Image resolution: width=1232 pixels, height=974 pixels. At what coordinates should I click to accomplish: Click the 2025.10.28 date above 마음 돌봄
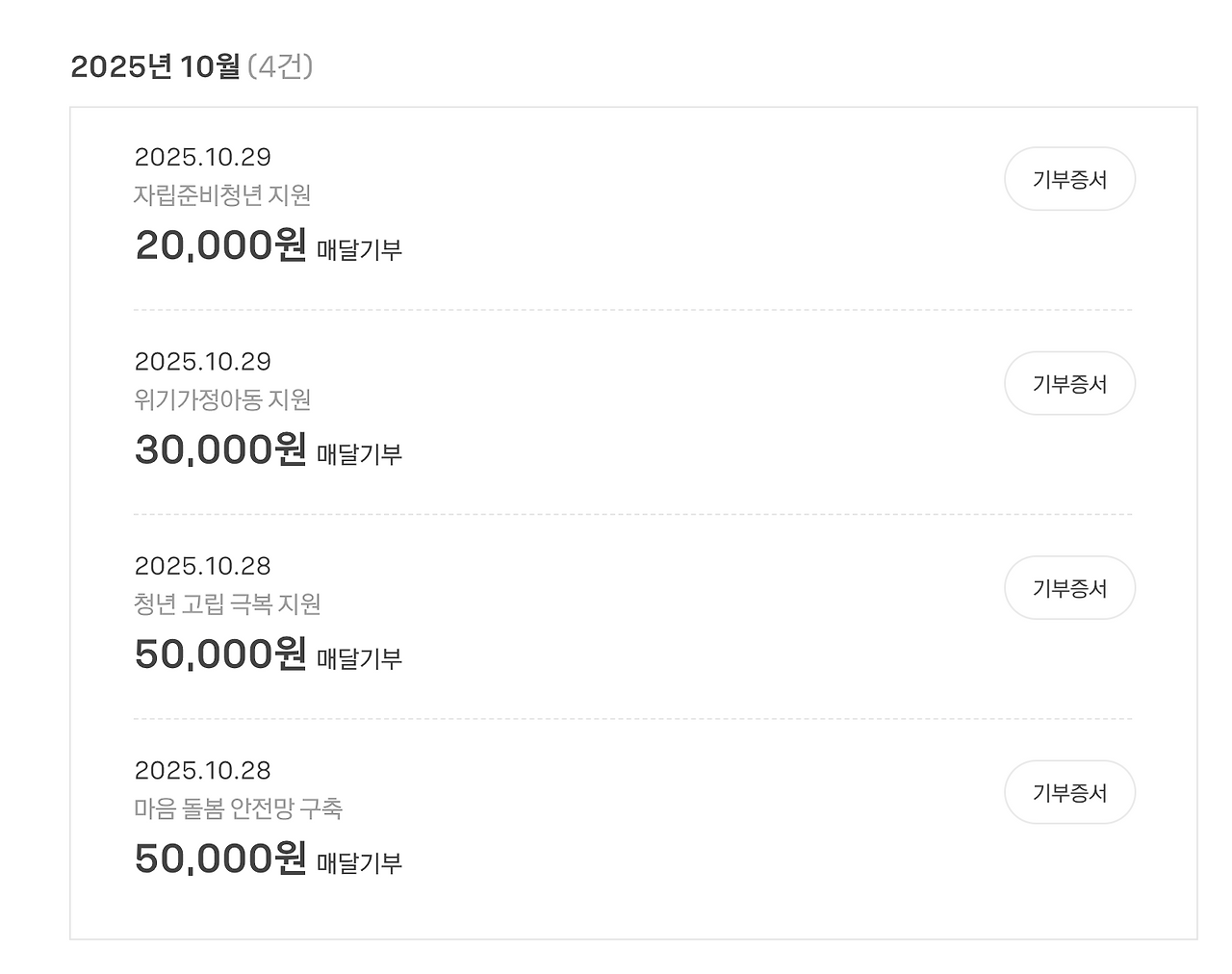click(x=202, y=771)
